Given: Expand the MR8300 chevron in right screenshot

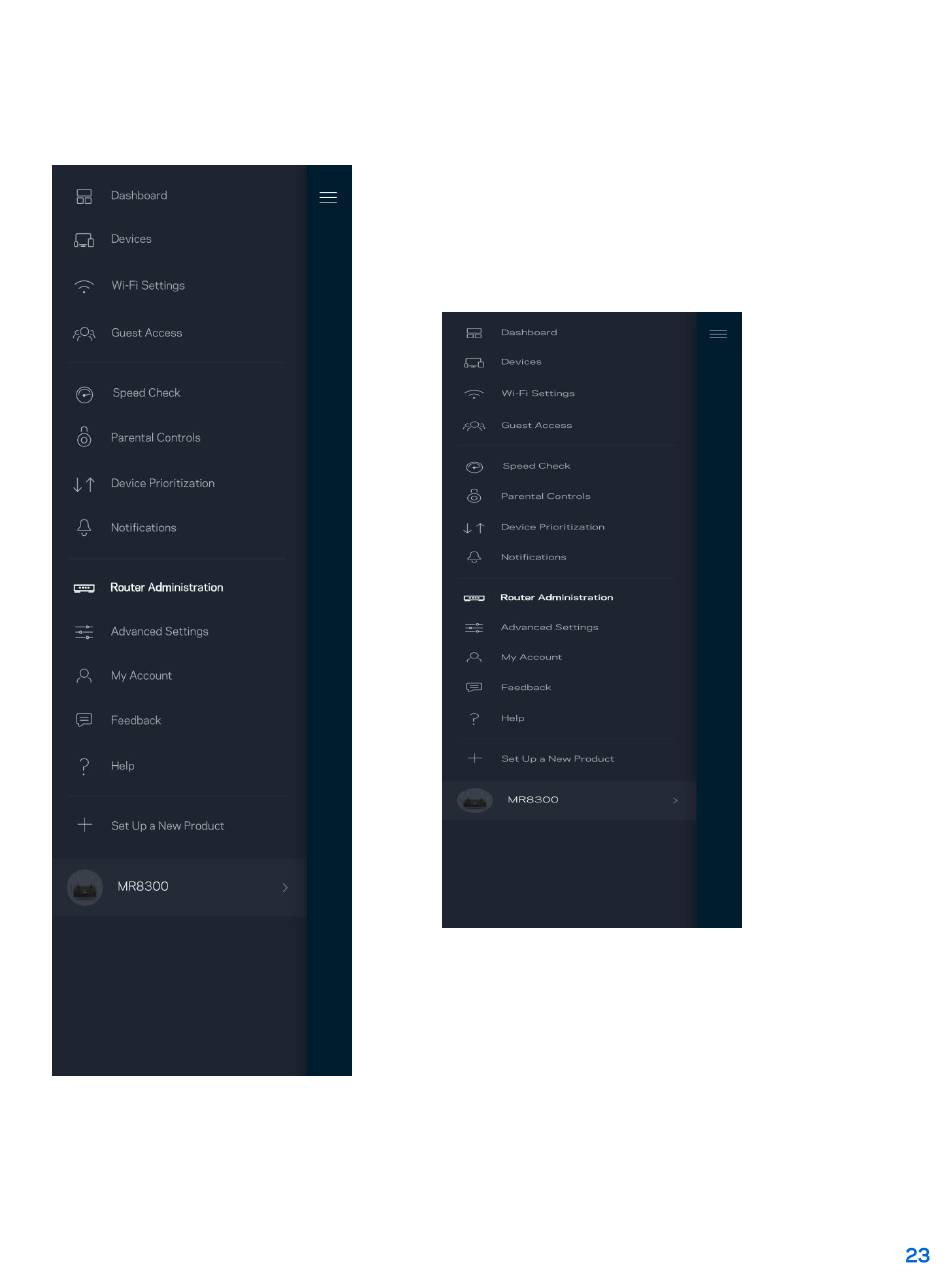Looking at the screenshot, I should [675, 800].
